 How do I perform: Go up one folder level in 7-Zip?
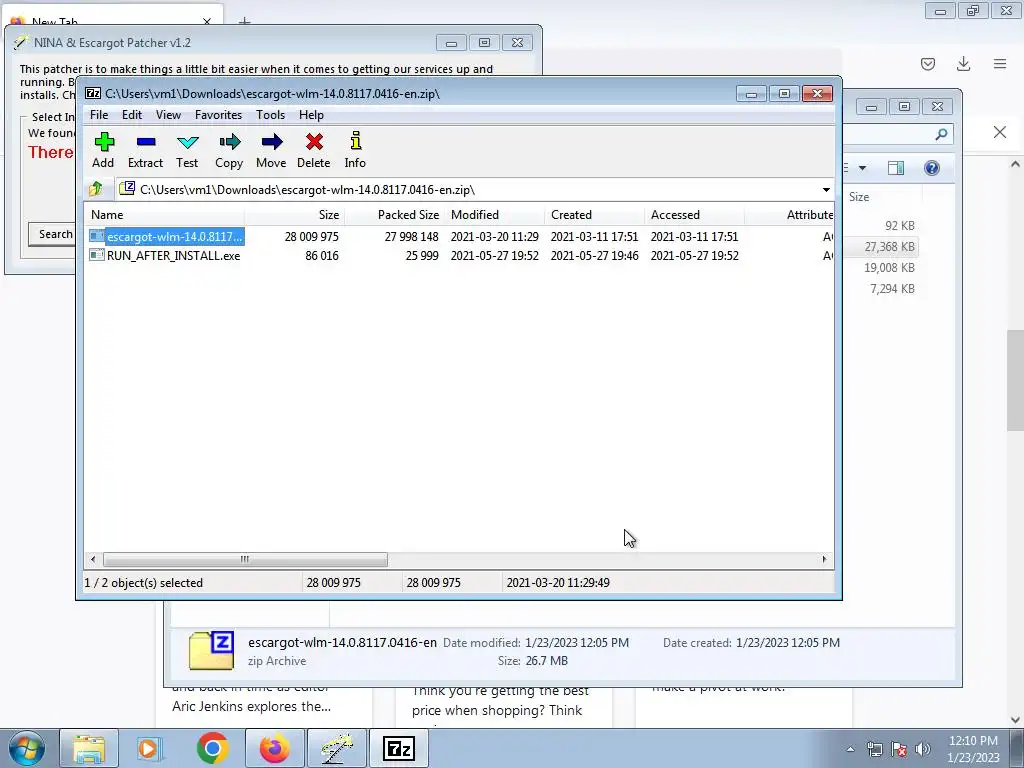click(96, 189)
